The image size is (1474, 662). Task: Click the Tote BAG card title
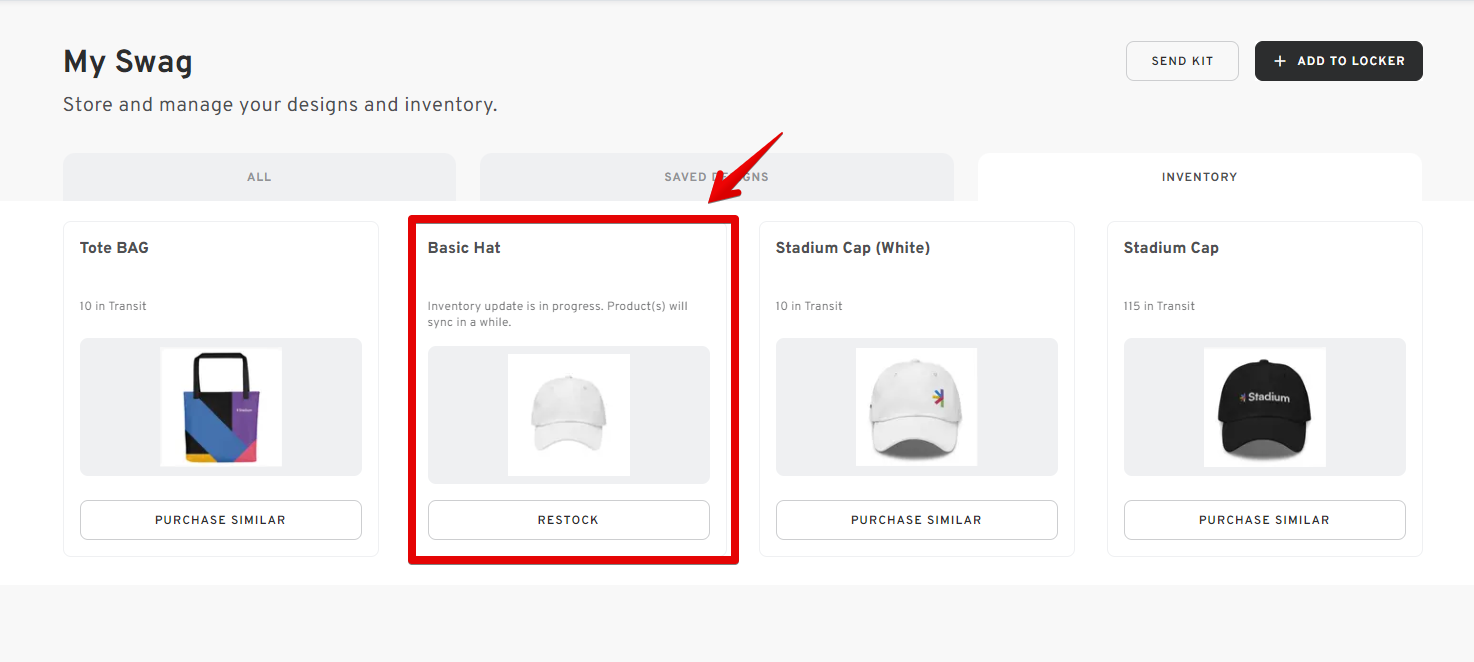[x=112, y=247]
